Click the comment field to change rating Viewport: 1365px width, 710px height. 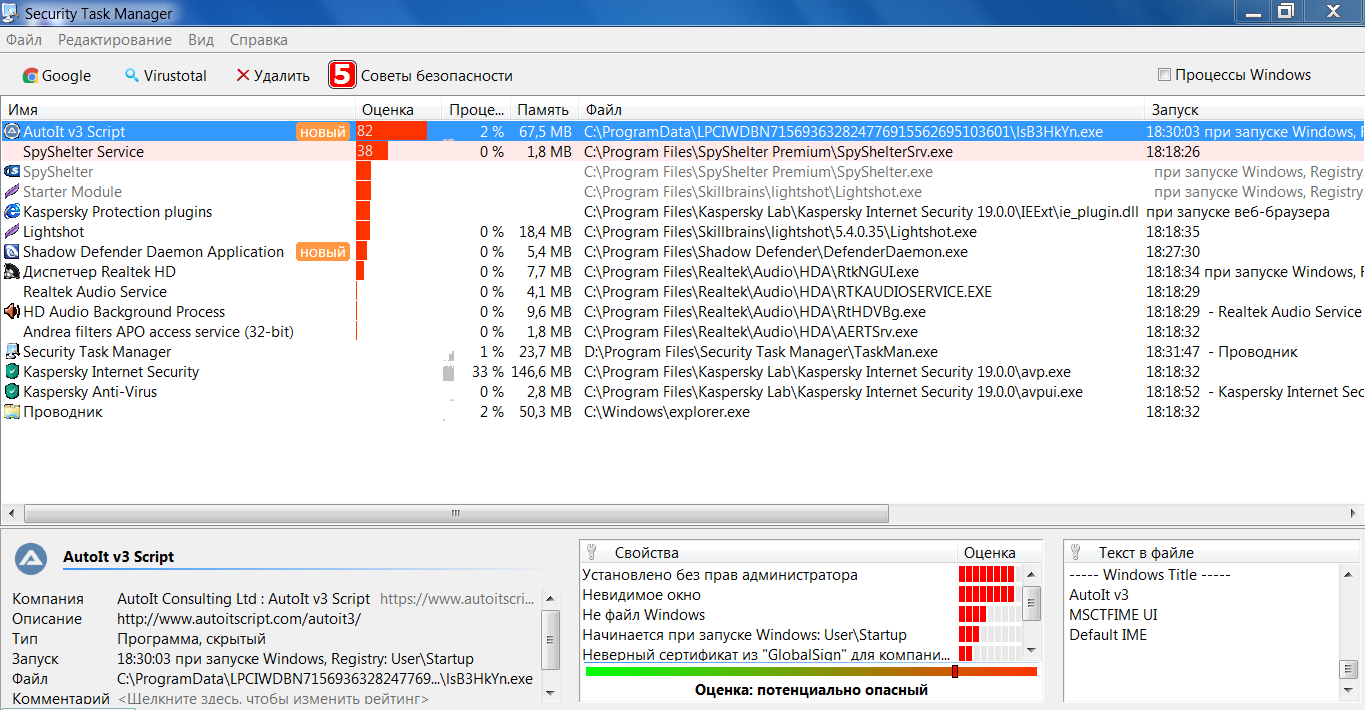pyautogui.click(x=273, y=699)
